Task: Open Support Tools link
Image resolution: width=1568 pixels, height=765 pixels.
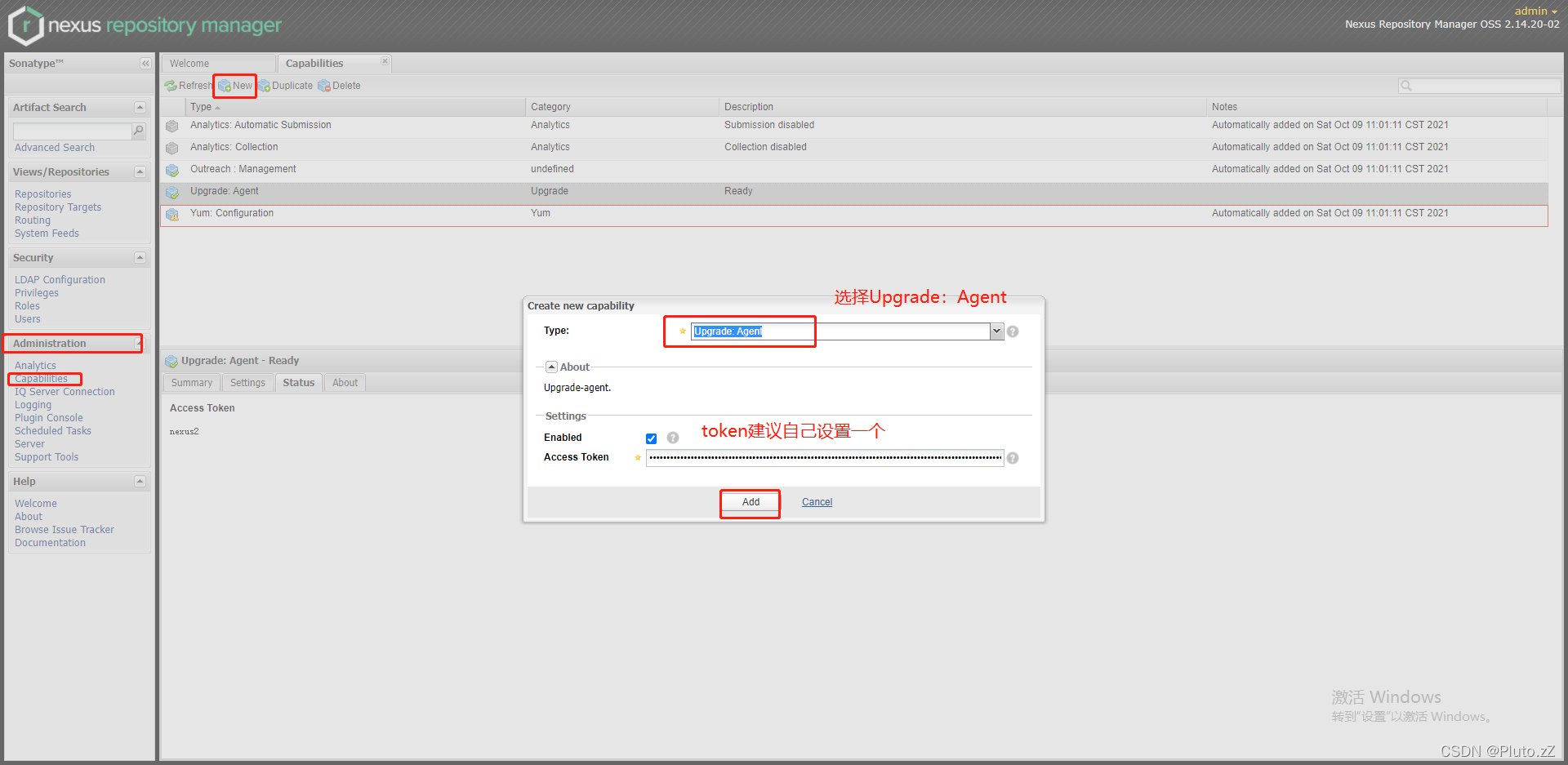Action: click(47, 457)
